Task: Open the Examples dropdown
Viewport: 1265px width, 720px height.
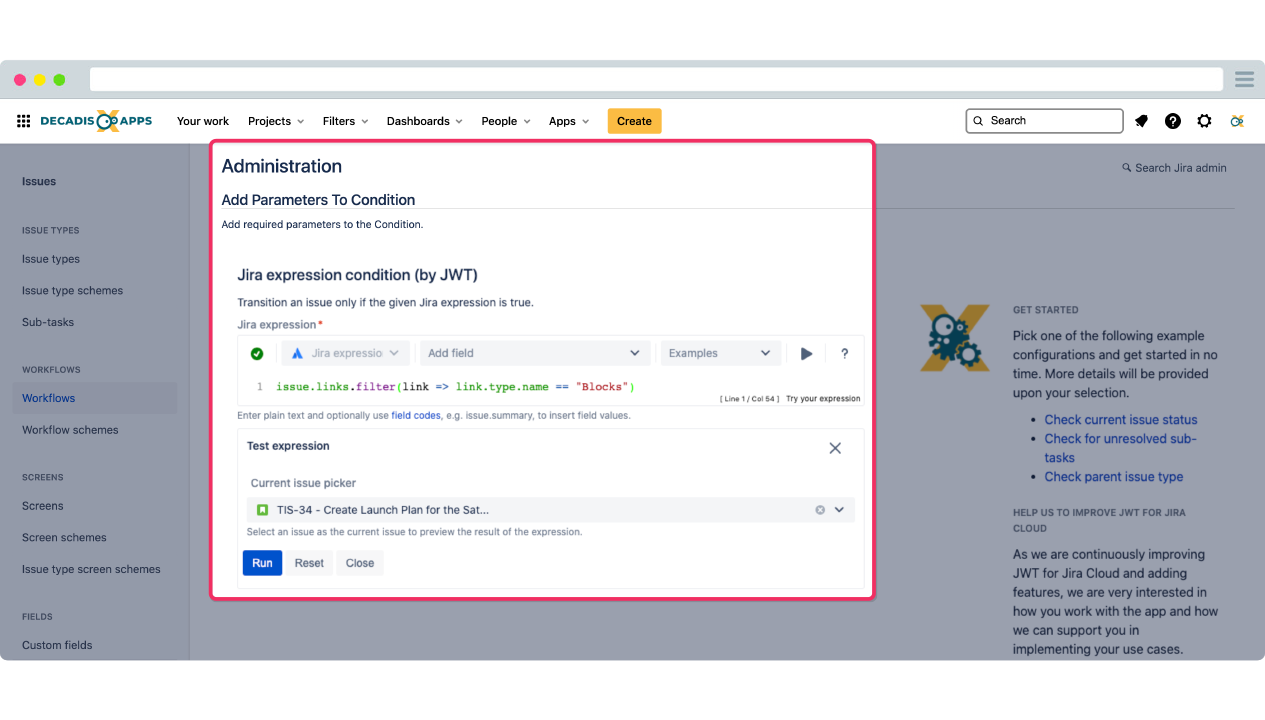Action: pos(720,353)
